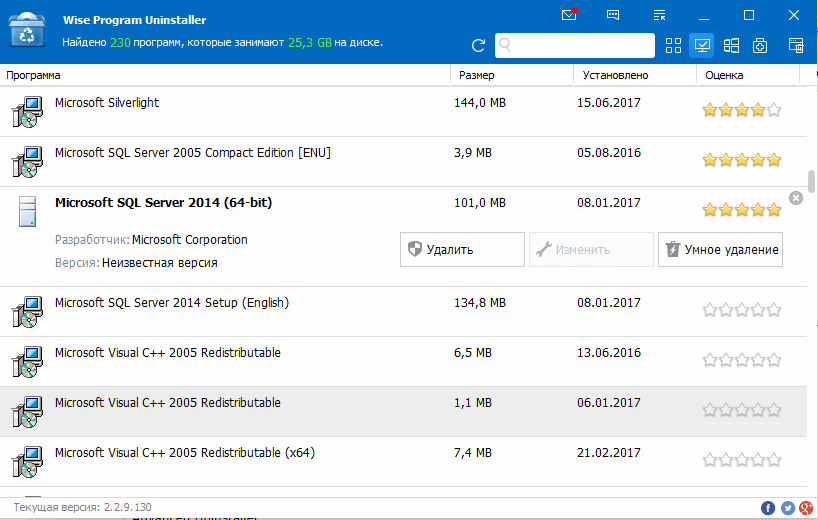Select Microsoft Silverlight program icon

[x=27, y=111]
